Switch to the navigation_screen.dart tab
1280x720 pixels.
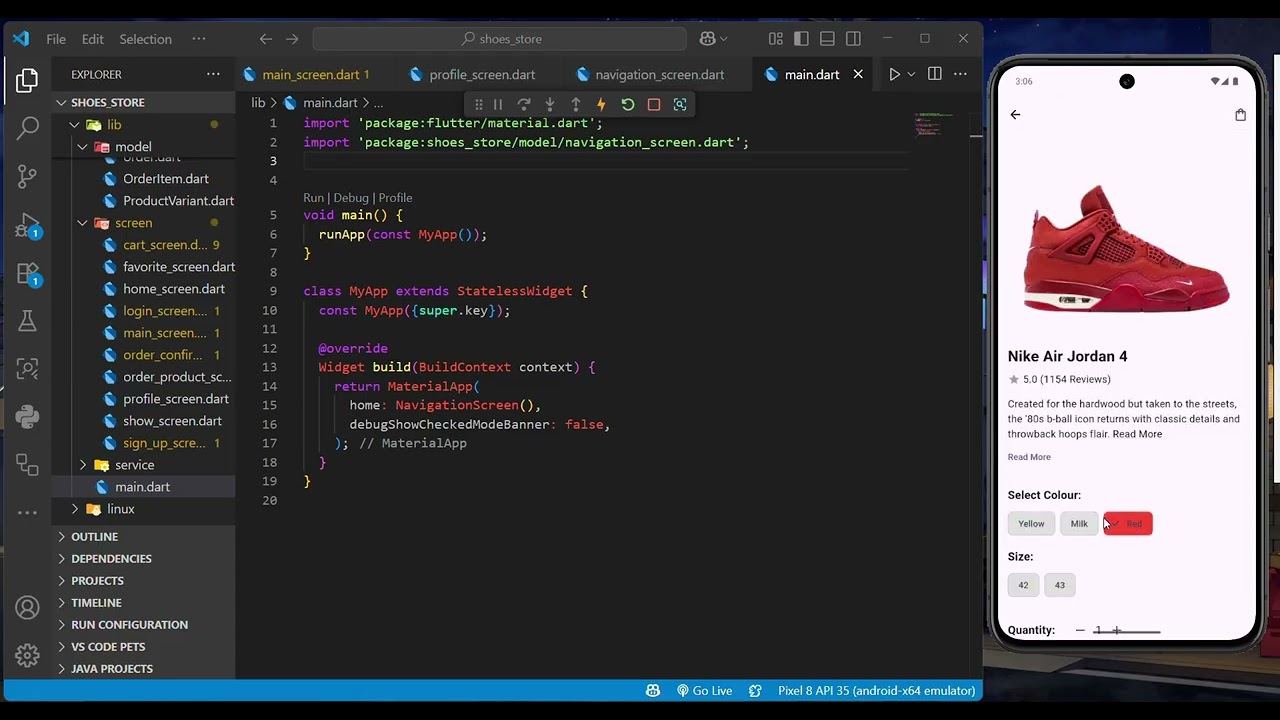tap(659, 74)
